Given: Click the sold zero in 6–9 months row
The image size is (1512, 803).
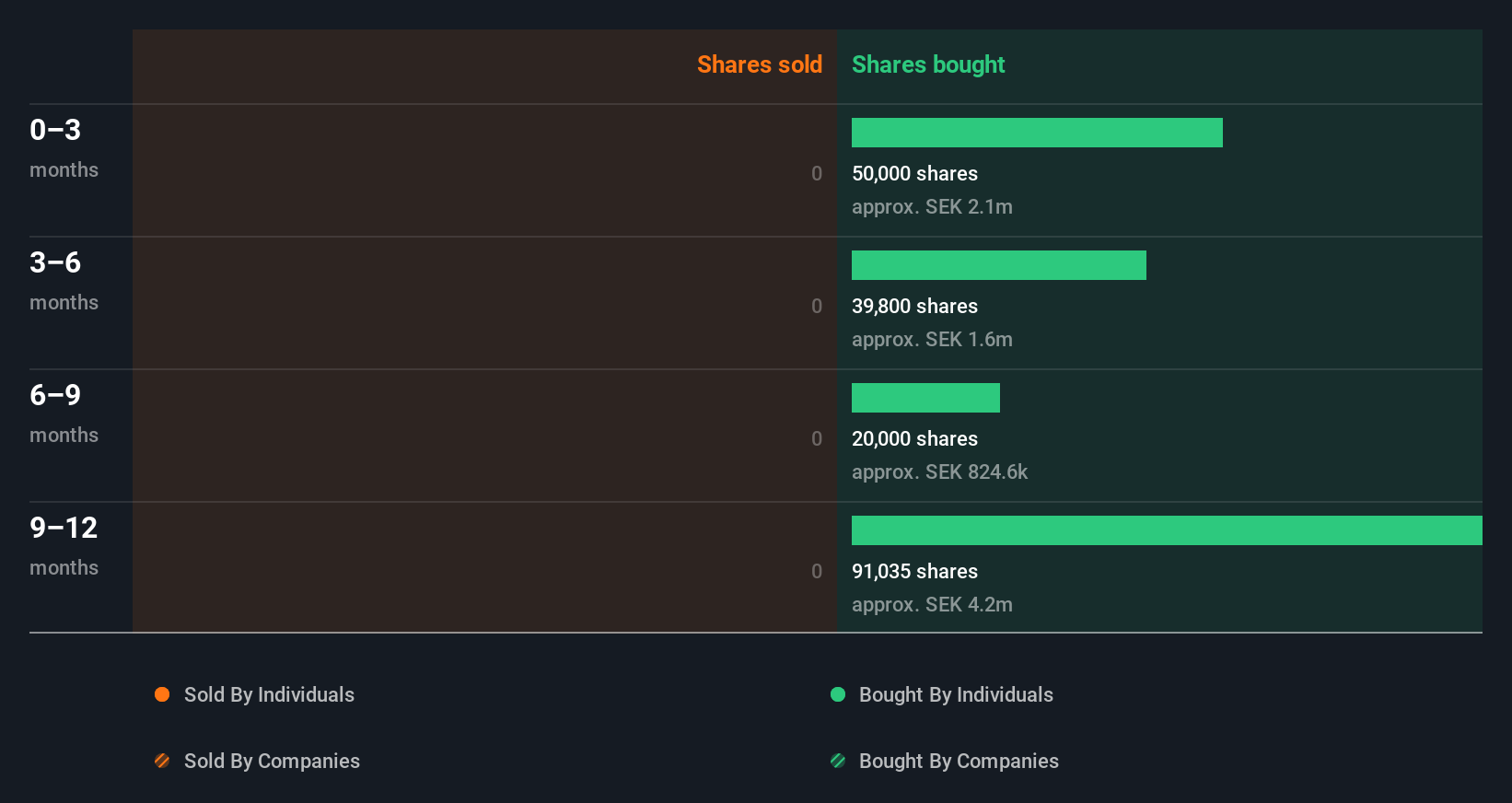Looking at the screenshot, I should pos(817,438).
